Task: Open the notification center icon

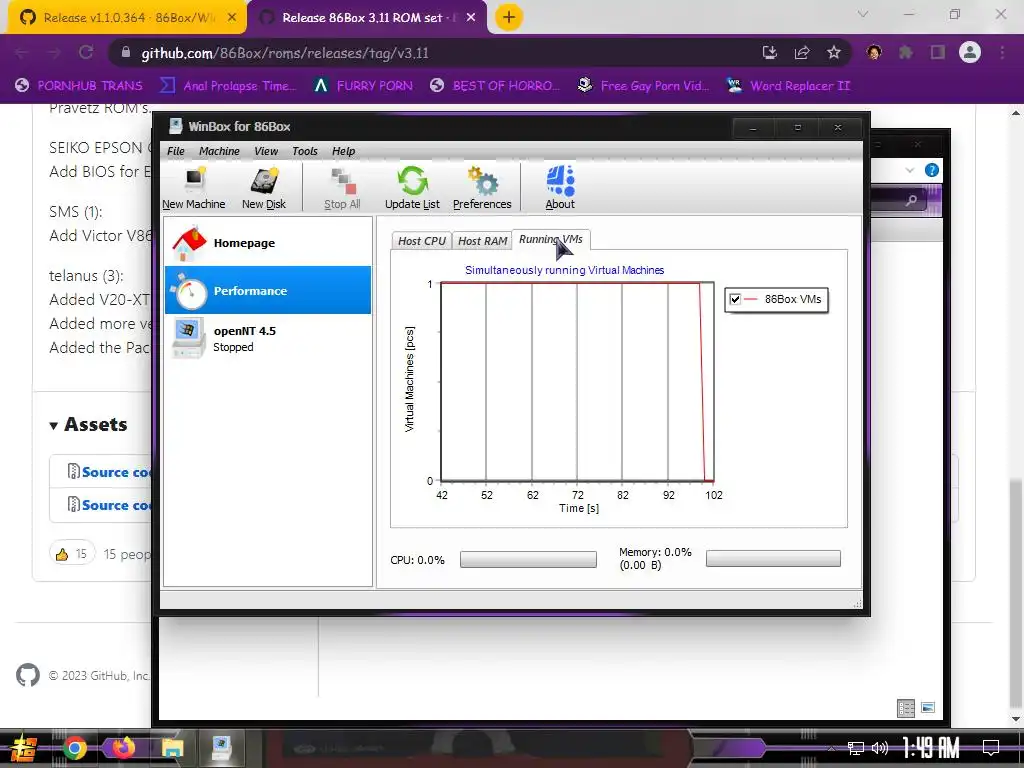Action: [991, 747]
